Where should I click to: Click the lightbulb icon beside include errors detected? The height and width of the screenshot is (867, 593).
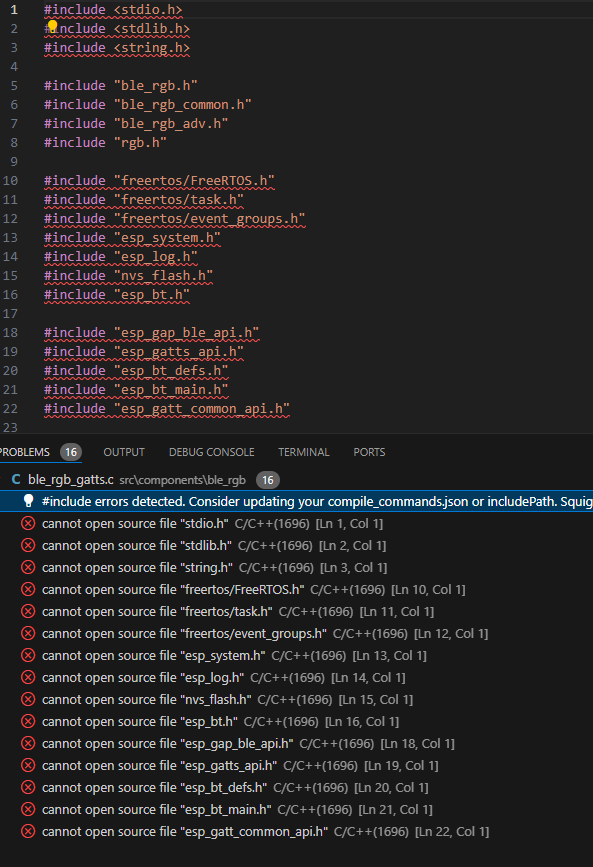point(28,501)
